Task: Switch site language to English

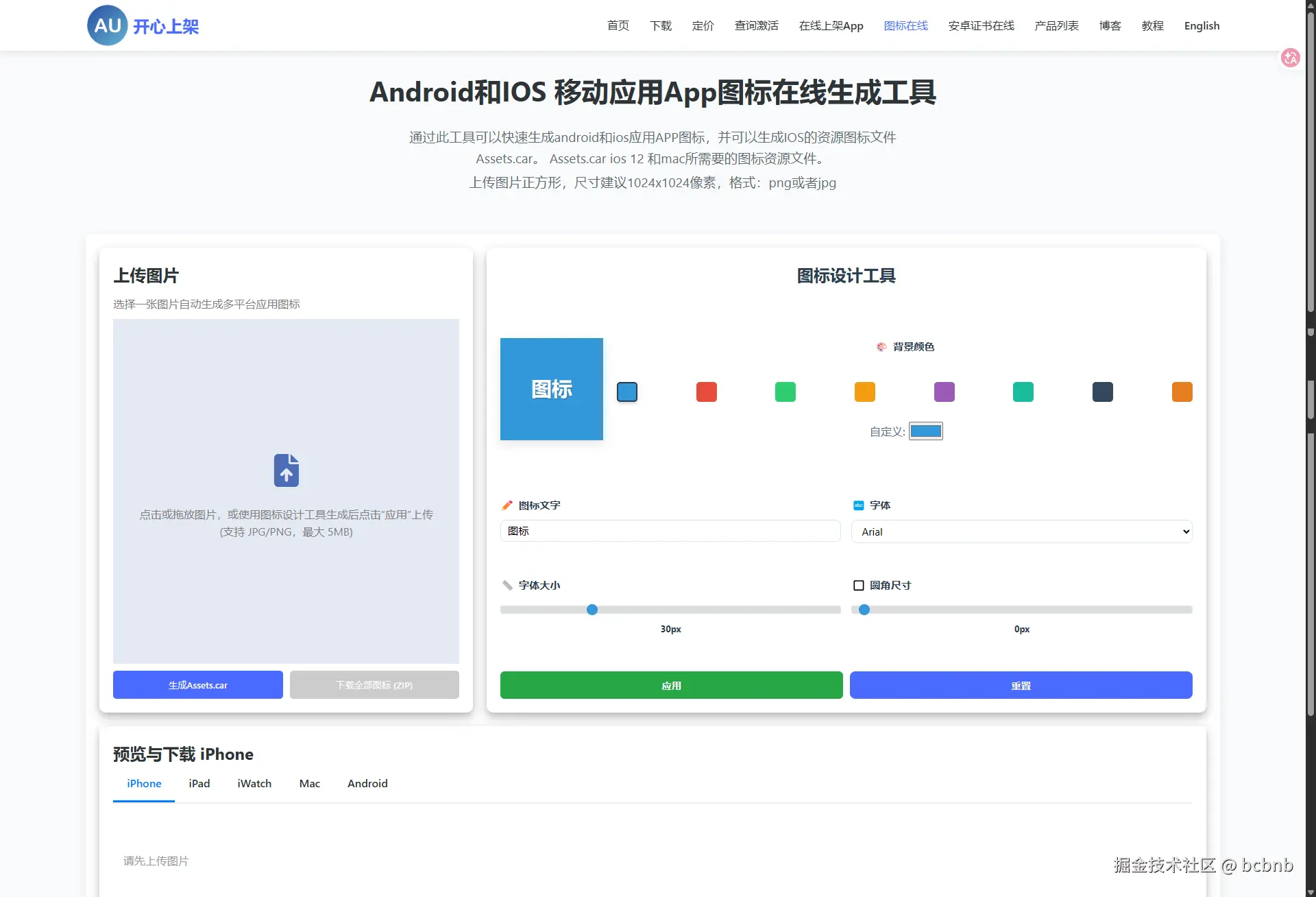Action: pyautogui.click(x=1202, y=25)
